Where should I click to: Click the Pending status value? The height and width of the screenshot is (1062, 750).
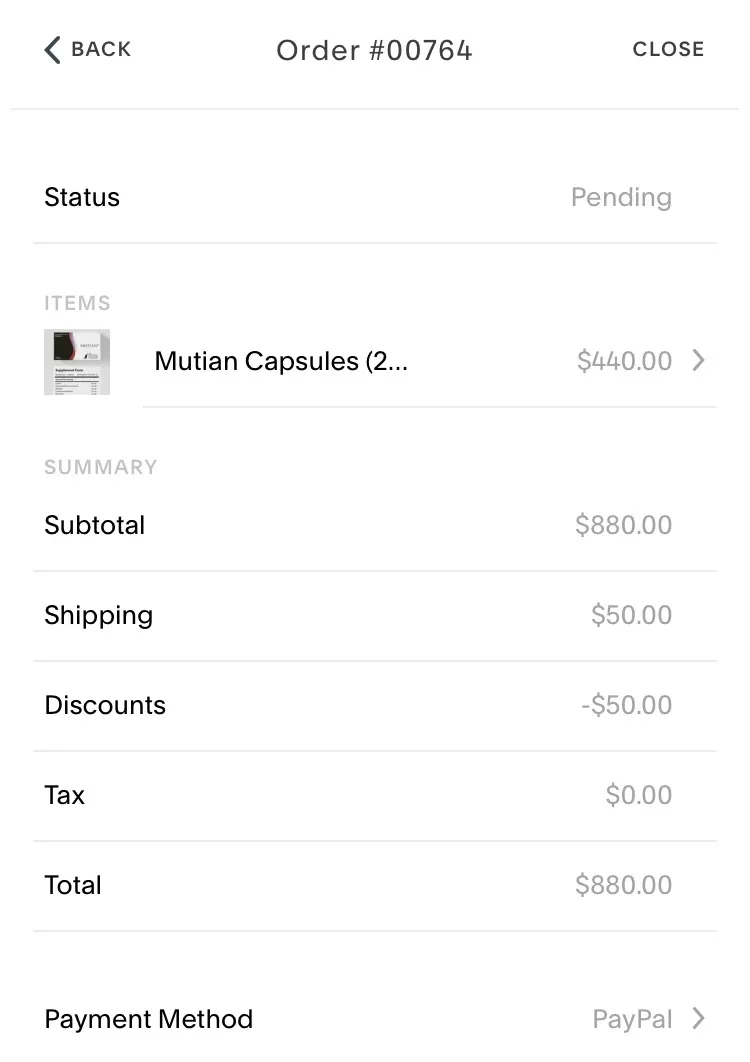[621, 197]
